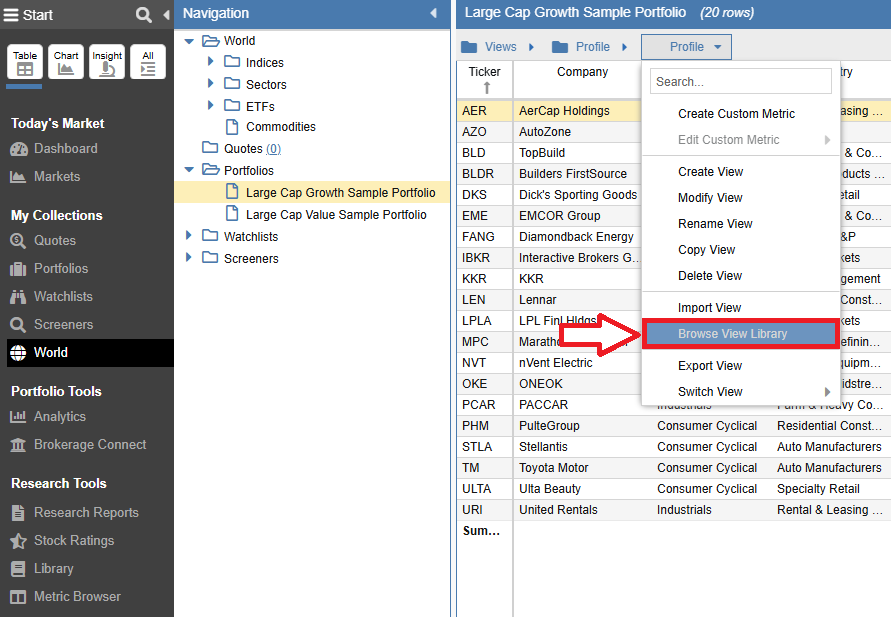
Task: Select the ULTA ticker cell
Action: 485,489
